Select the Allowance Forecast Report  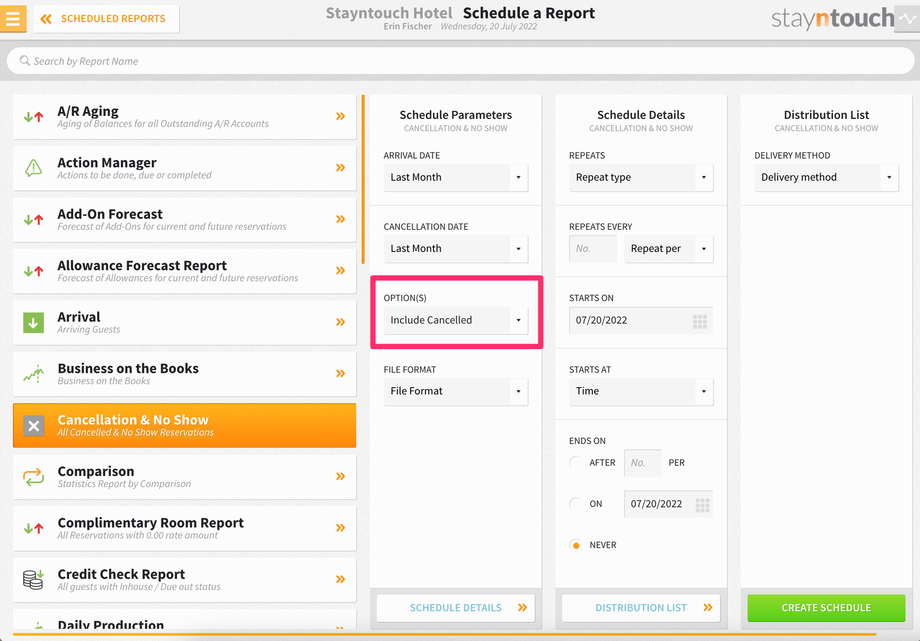click(184, 271)
